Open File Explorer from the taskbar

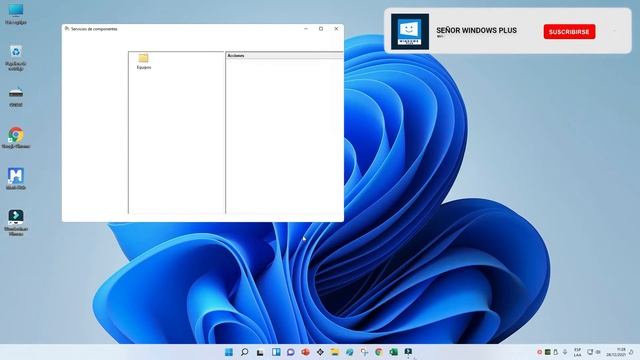[x=335, y=352]
